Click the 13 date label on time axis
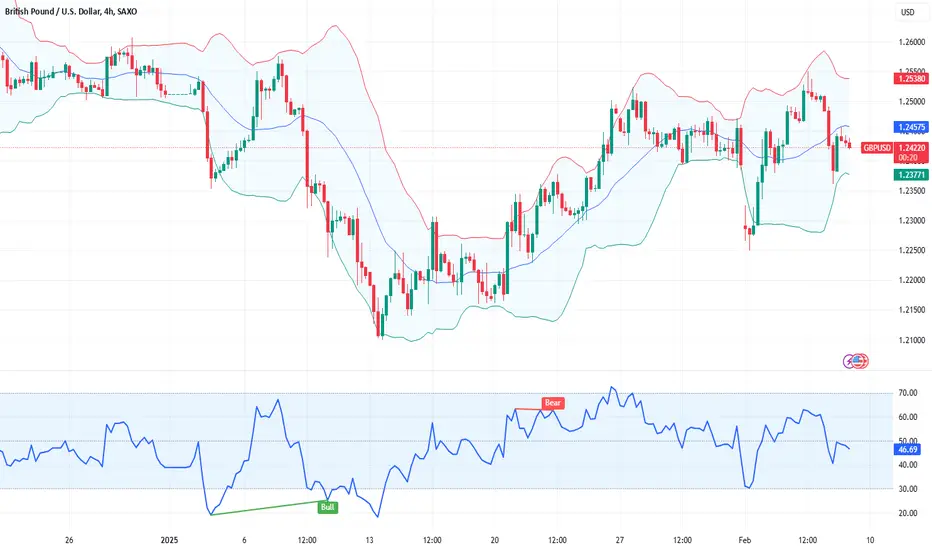Screen dimensions: 932x550 (x=369, y=540)
